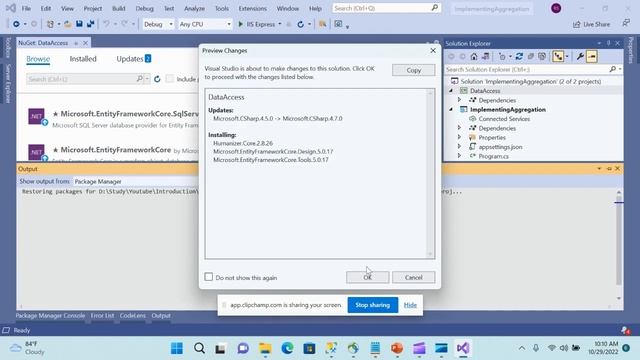Check Do not show this again

point(209,277)
